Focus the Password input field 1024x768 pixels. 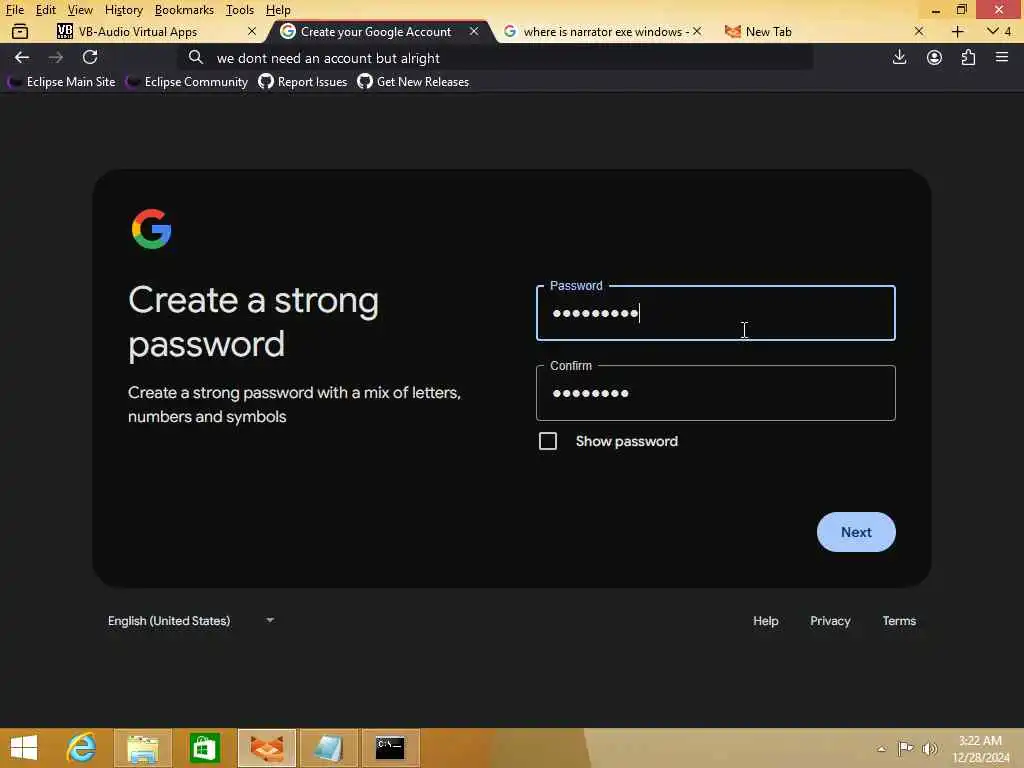coord(715,313)
